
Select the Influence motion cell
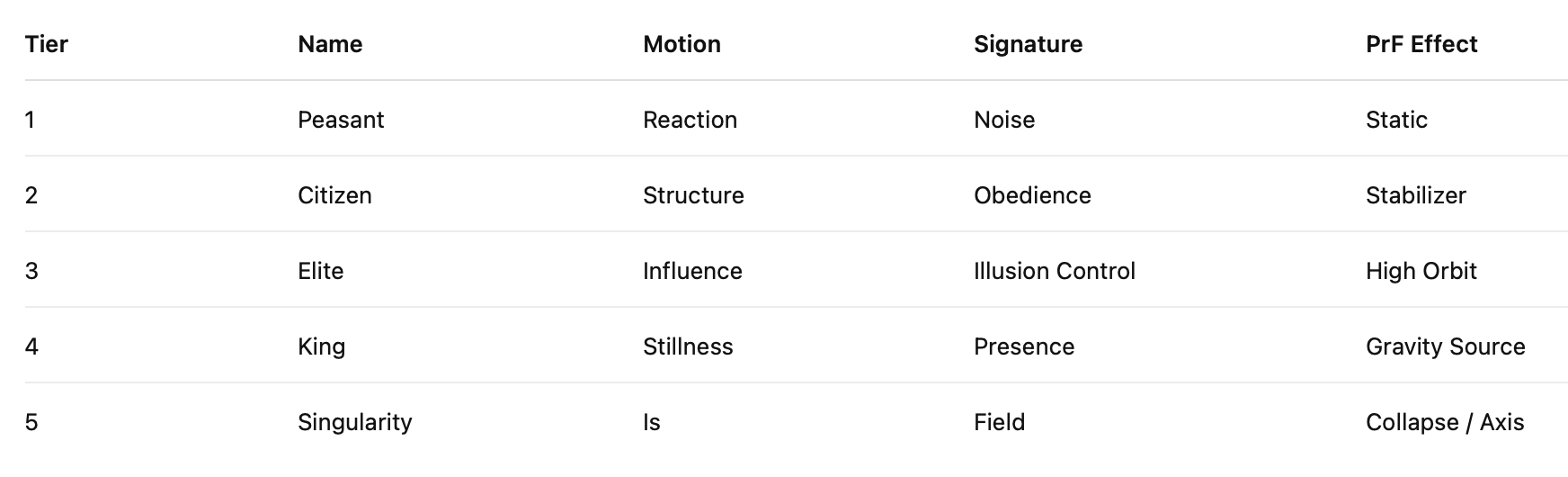click(x=692, y=271)
